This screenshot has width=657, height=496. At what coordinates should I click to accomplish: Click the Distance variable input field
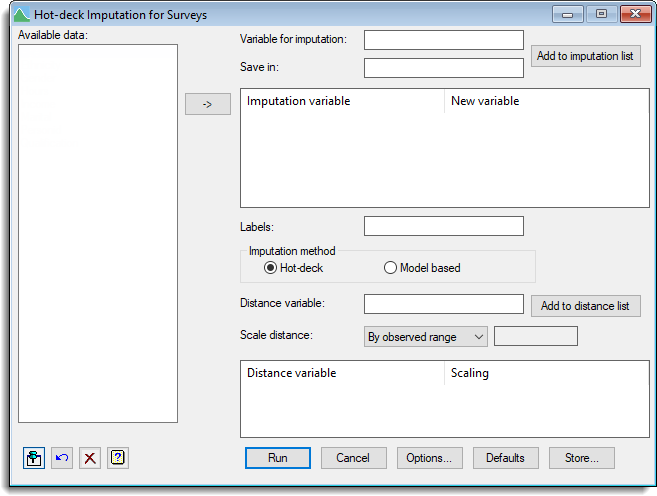click(443, 304)
